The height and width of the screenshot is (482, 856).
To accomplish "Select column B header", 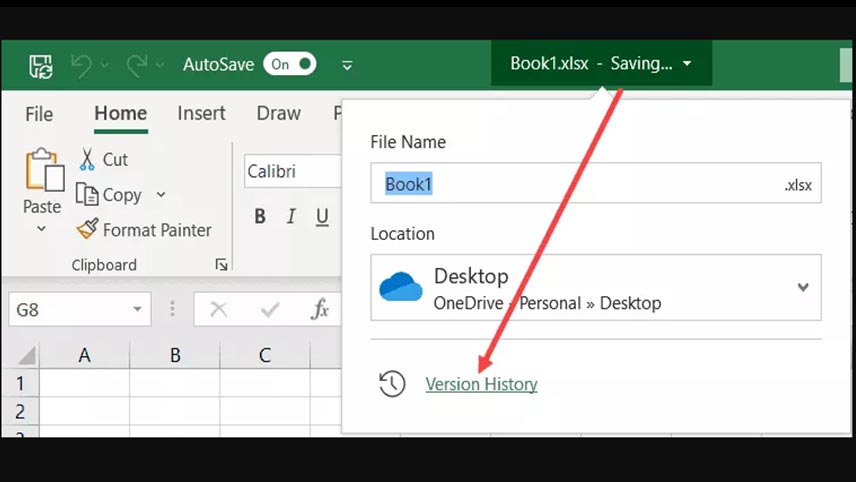I will tap(175, 355).
